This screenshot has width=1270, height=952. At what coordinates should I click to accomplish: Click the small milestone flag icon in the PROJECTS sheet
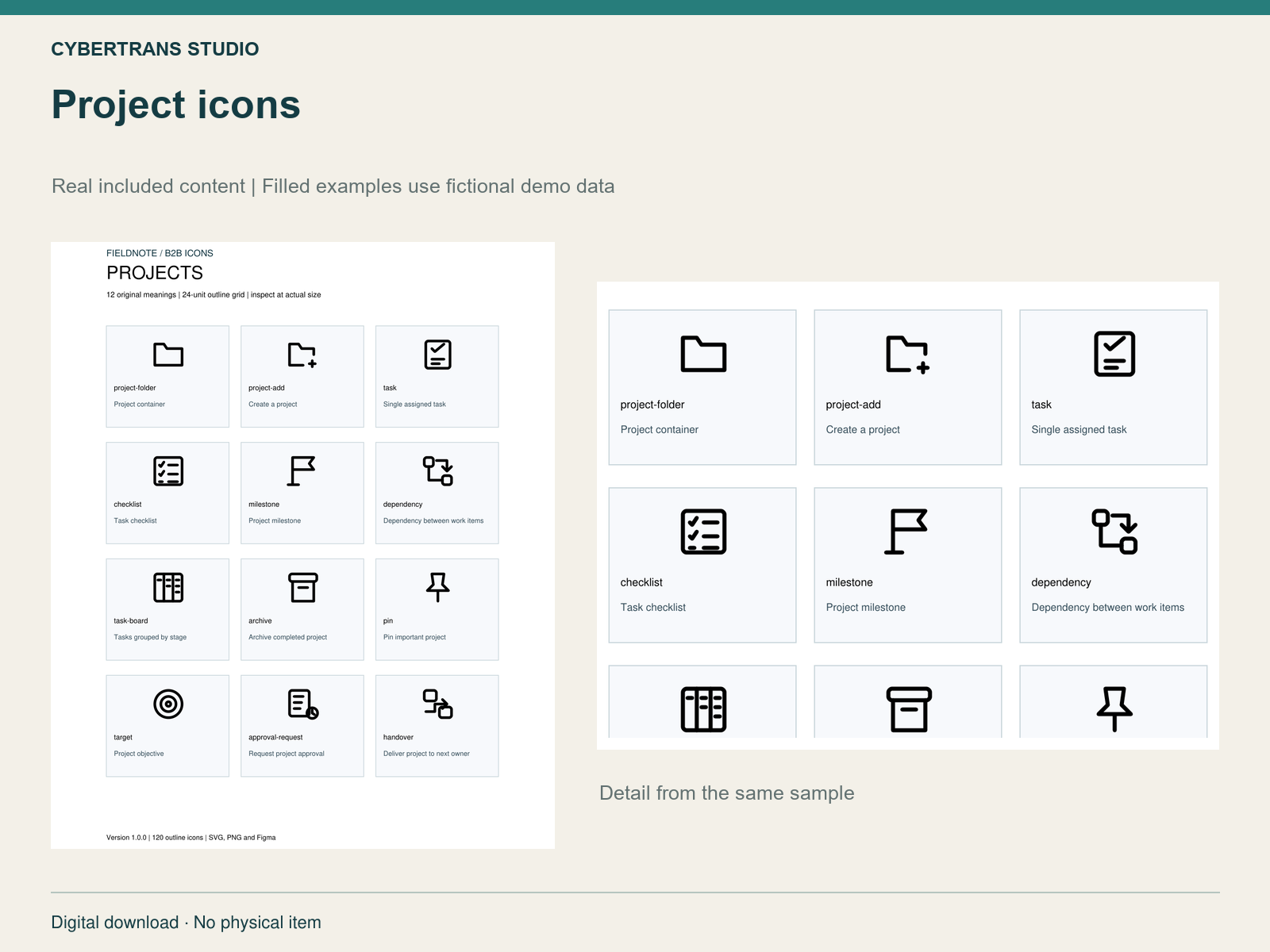302,471
